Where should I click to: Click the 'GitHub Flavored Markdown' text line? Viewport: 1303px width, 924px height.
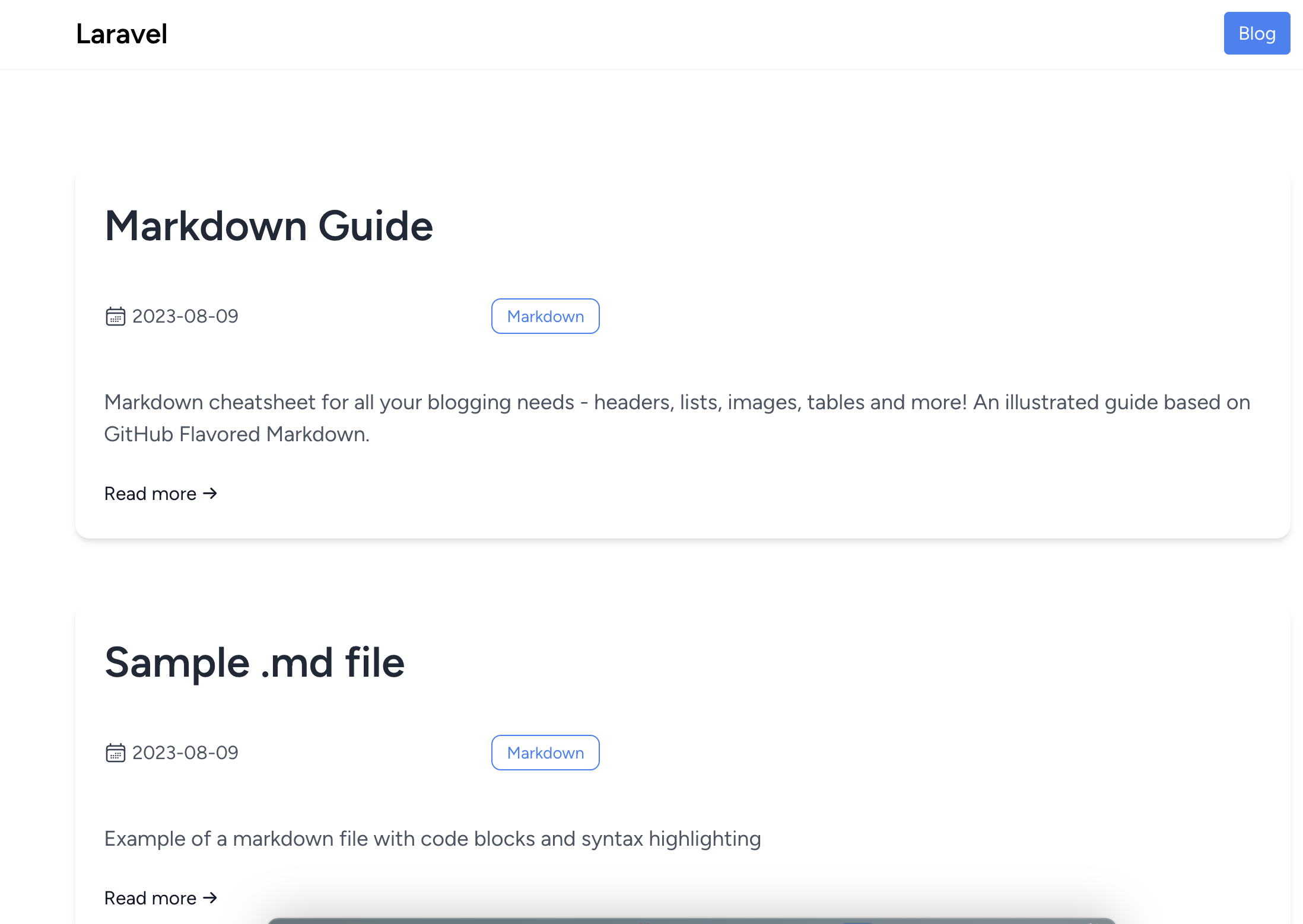236,434
